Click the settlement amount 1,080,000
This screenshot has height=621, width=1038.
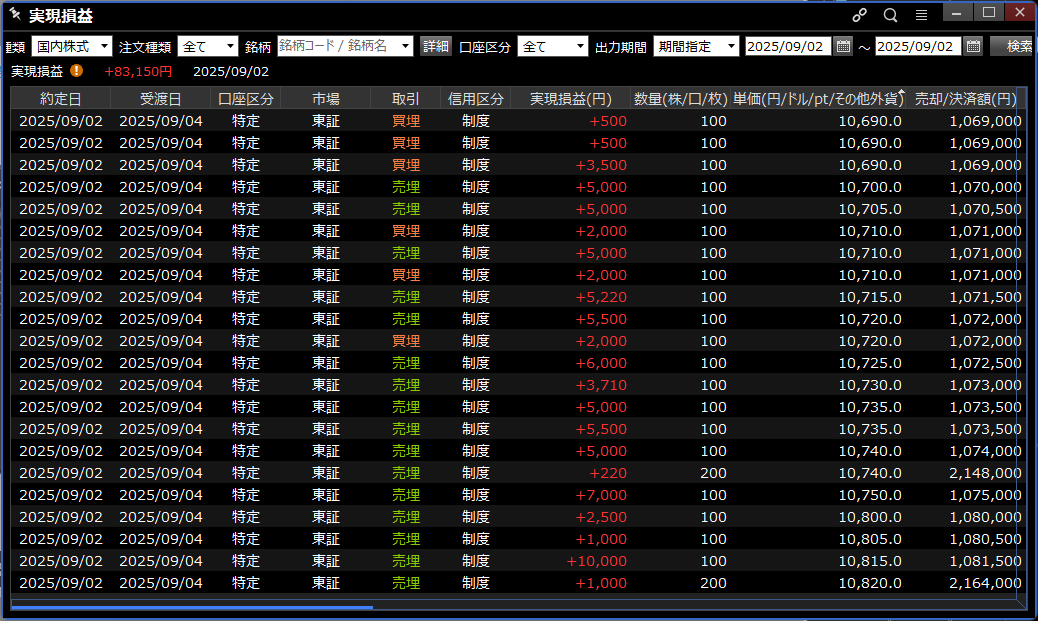point(985,516)
